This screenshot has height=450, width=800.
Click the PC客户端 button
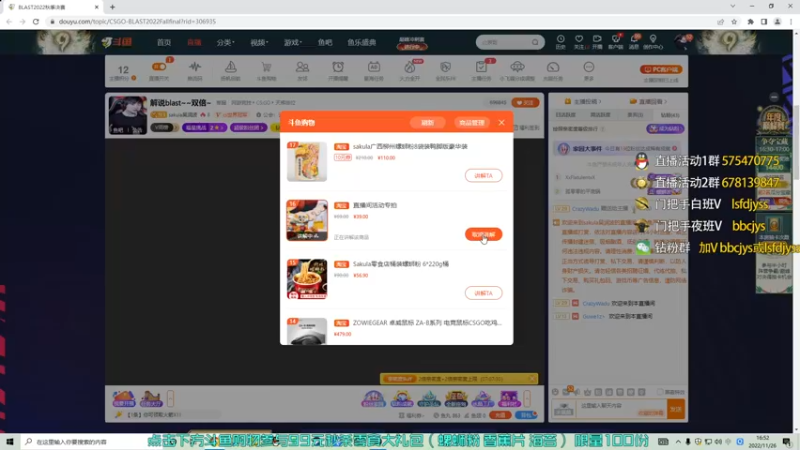(x=661, y=69)
